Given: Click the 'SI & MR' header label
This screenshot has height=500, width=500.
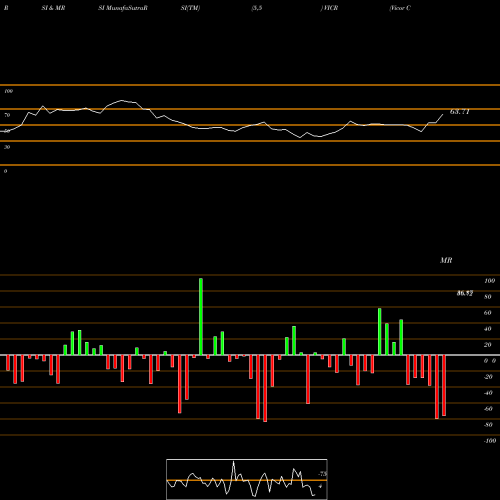Looking at the screenshot, I should 53,8.
